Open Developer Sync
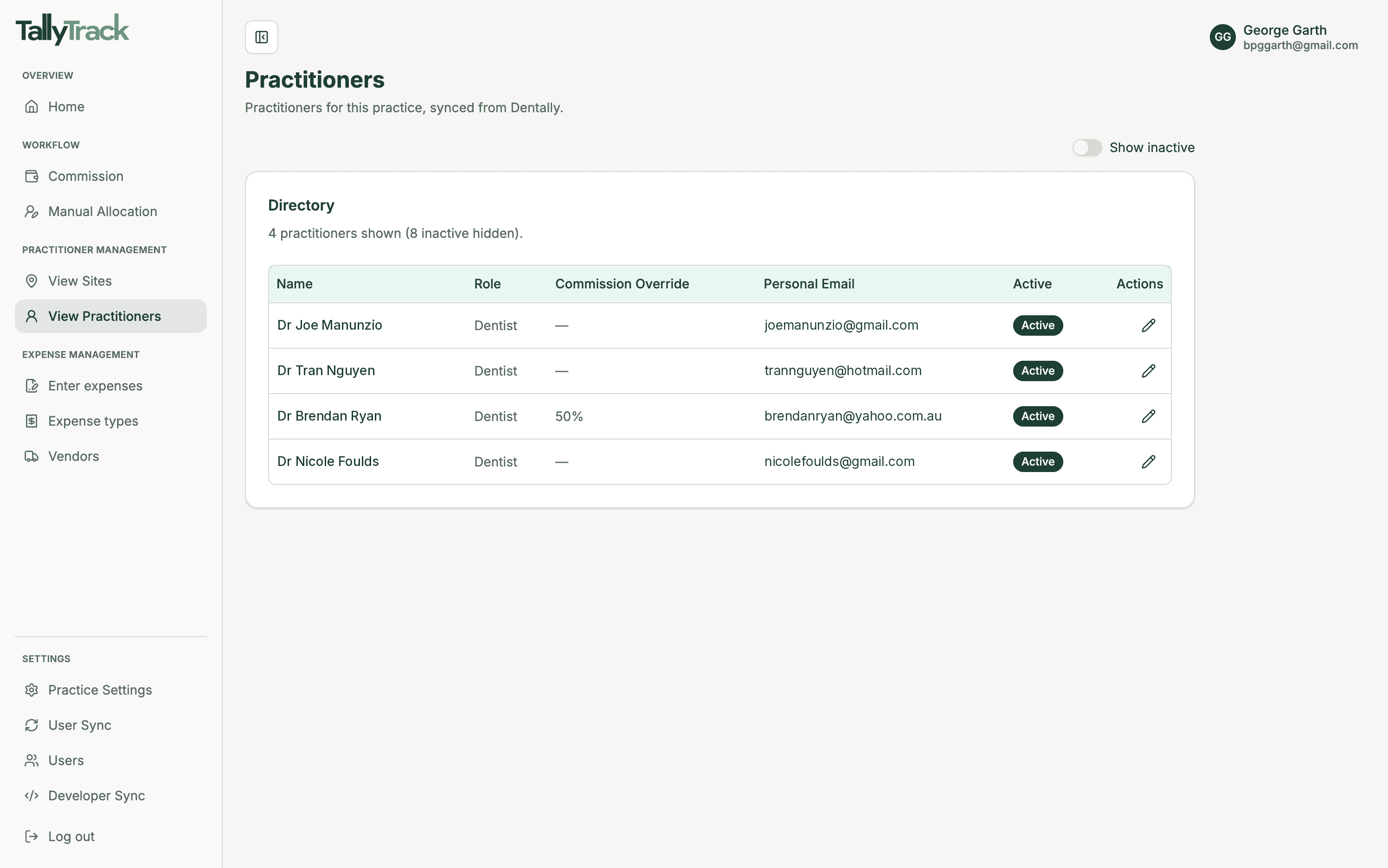The width and height of the screenshot is (1388, 868). (111, 796)
